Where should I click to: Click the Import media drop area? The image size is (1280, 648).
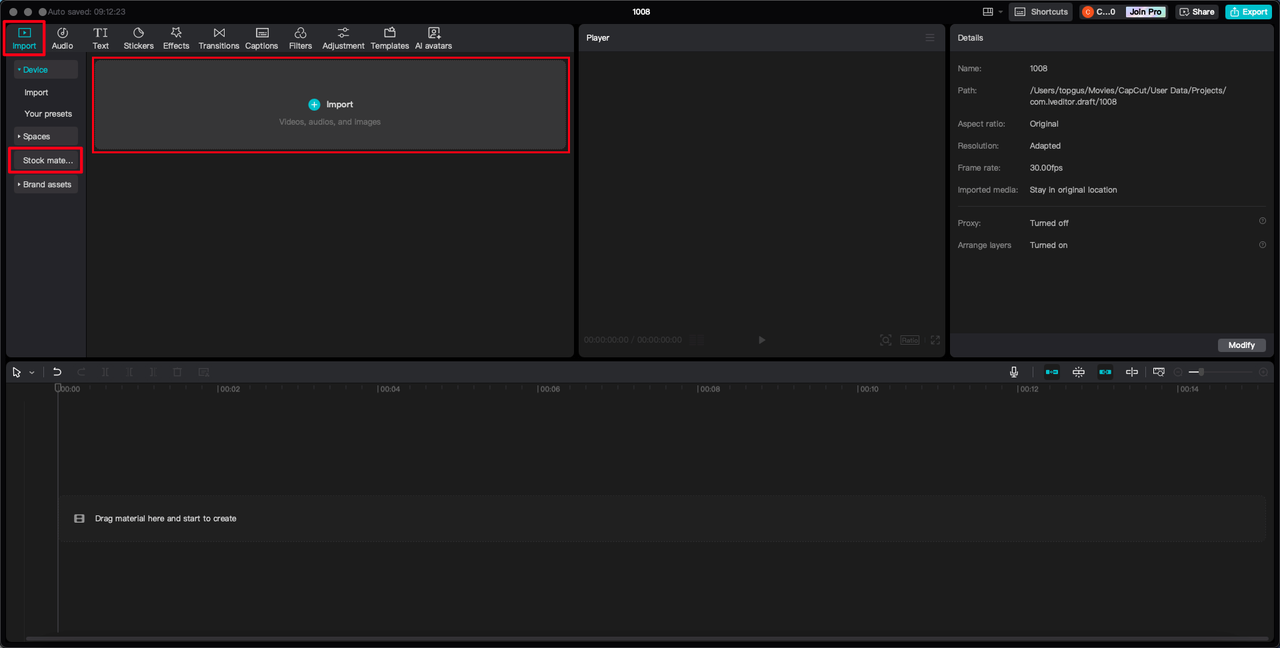point(330,105)
